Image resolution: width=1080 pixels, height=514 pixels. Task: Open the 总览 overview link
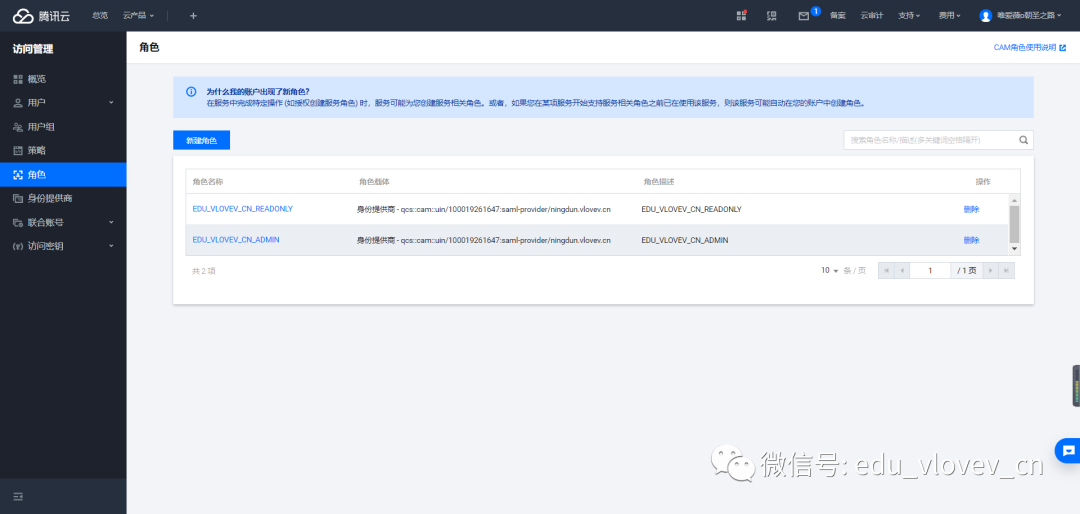[100, 16]
